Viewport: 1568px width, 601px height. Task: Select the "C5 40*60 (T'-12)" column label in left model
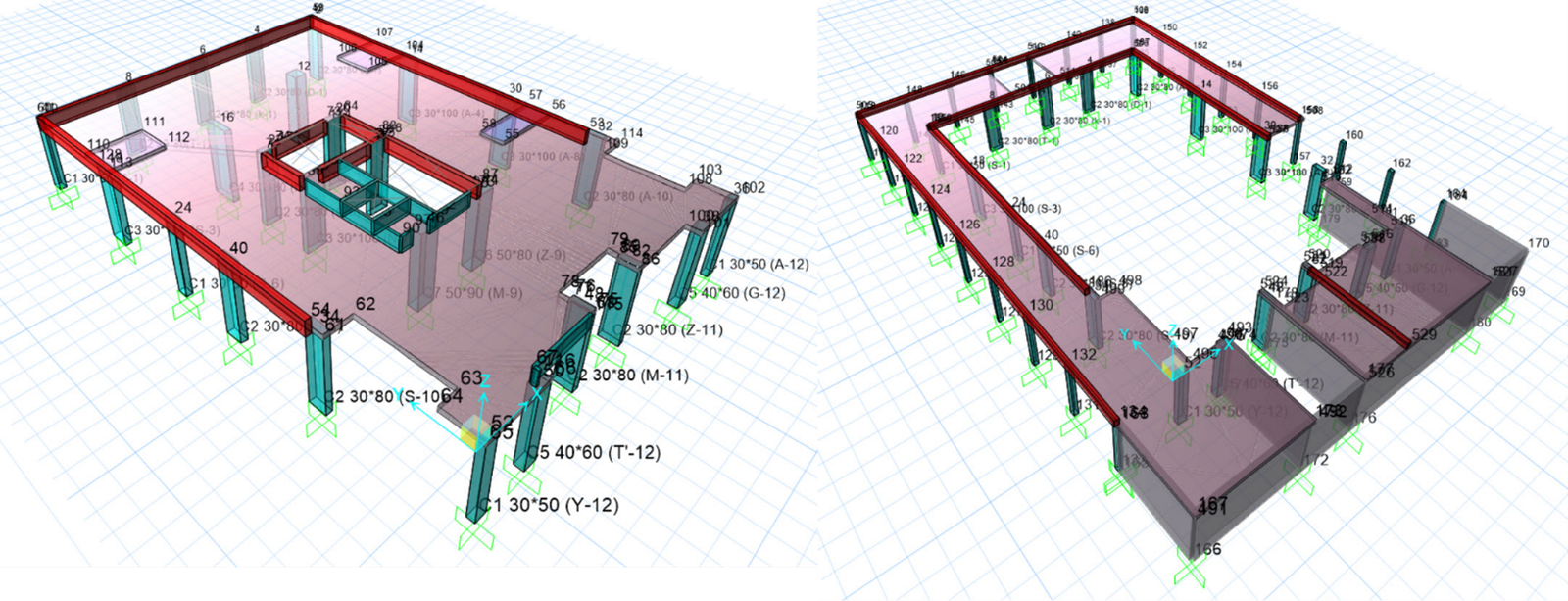594,453
